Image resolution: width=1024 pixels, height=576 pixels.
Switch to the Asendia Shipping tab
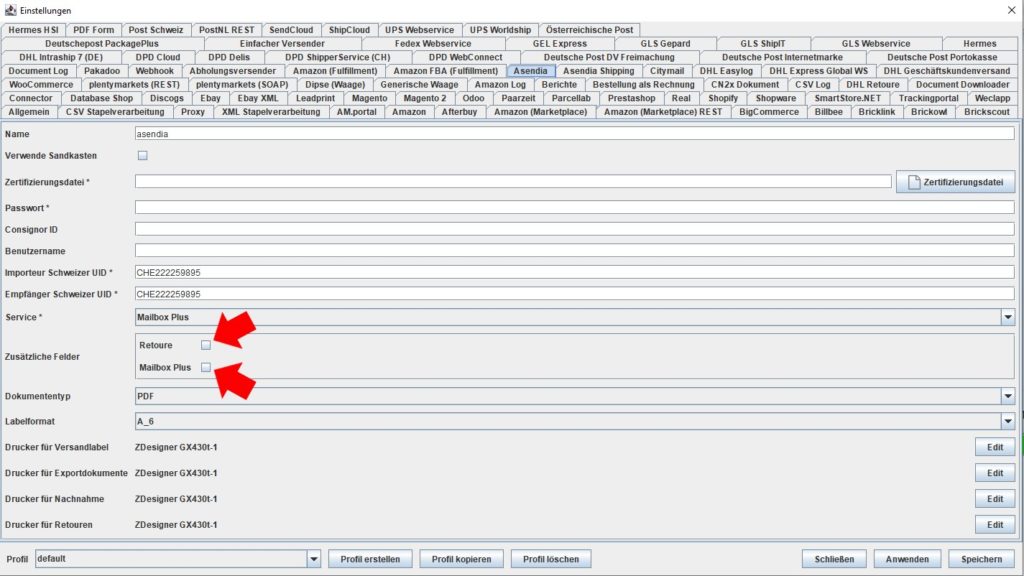click(598, 71)
